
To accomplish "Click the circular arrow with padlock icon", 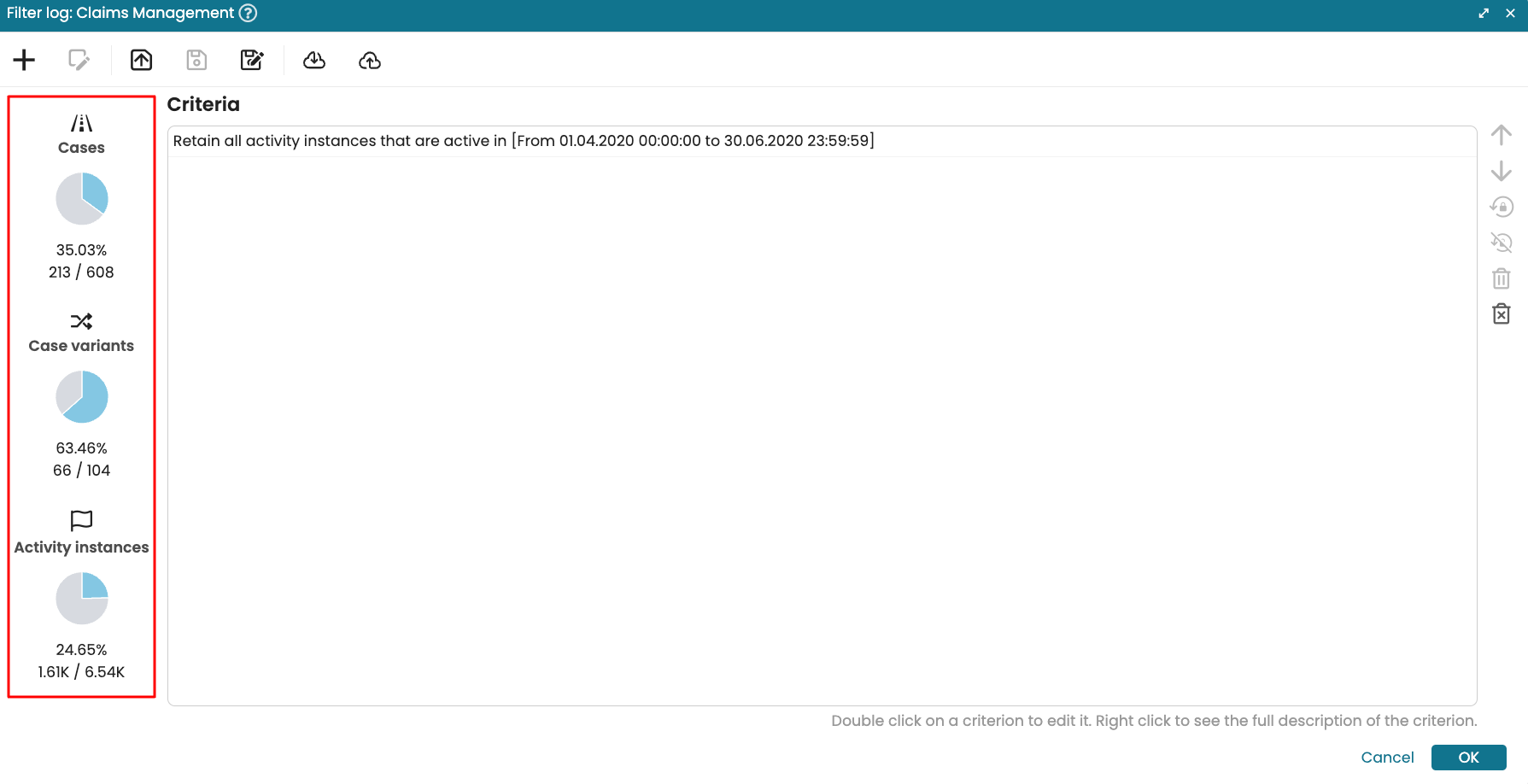I will pyautogui.click(x=1501, y=207).
